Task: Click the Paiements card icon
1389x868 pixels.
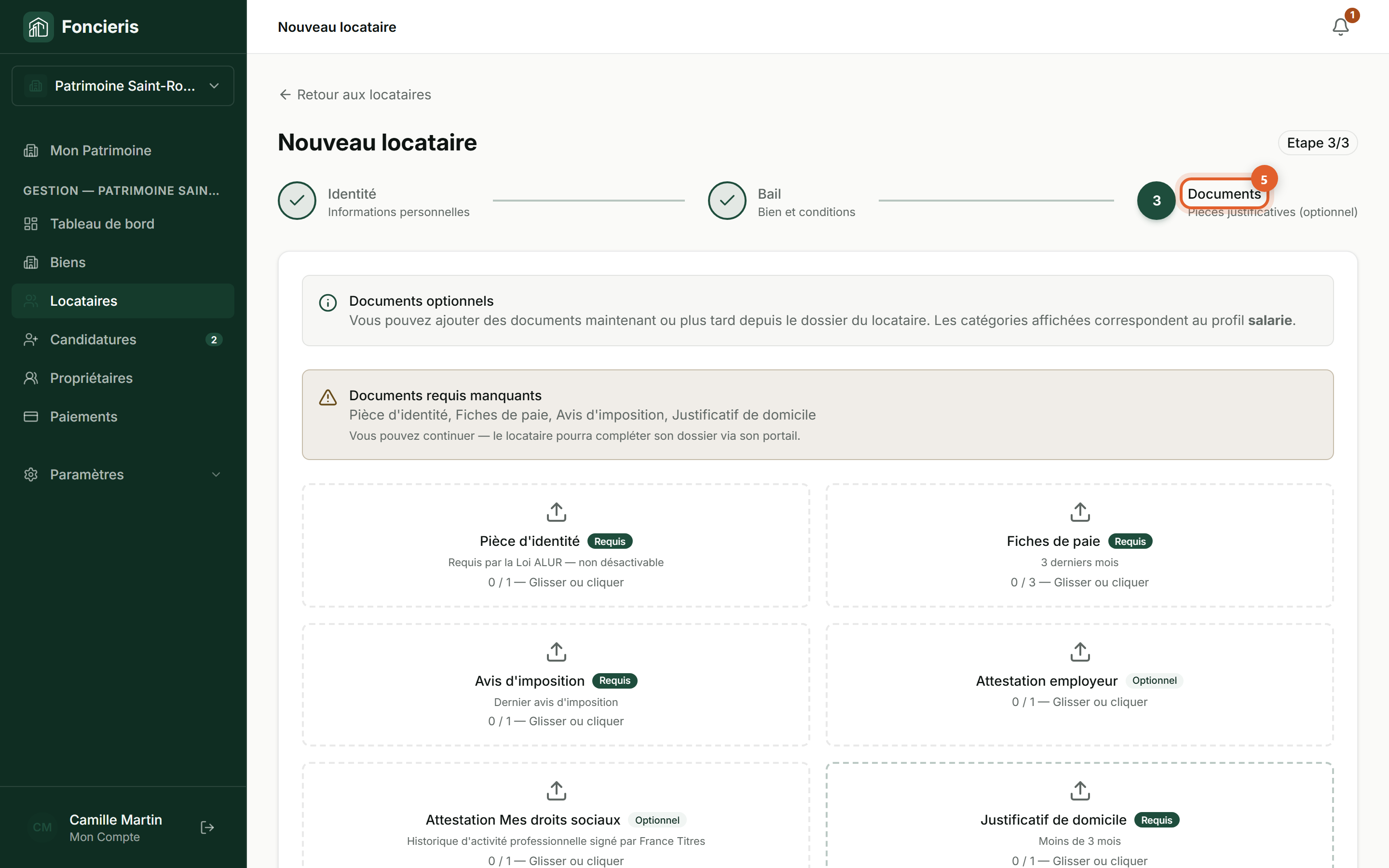Action: pyautogui.click(x=31, y=417)
